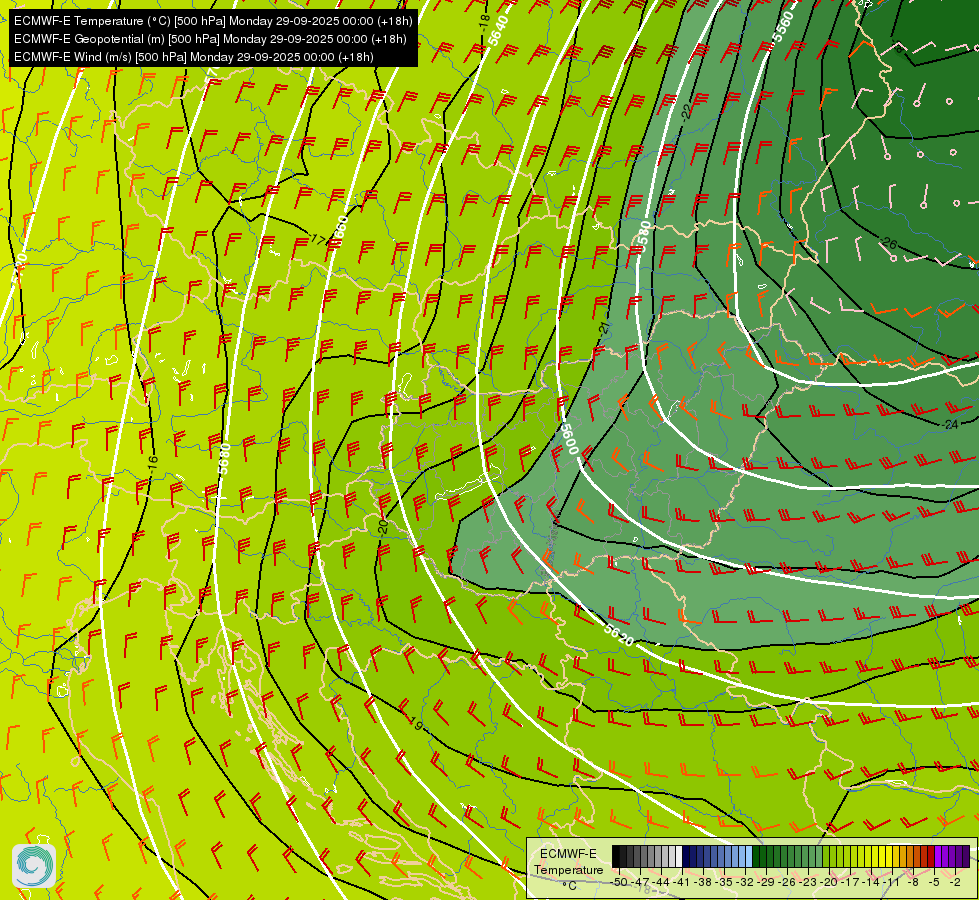The width and height of the screenshot is (979, 900).
Task: Click the -21 isotherm label
Action: (x=604, y=329)
